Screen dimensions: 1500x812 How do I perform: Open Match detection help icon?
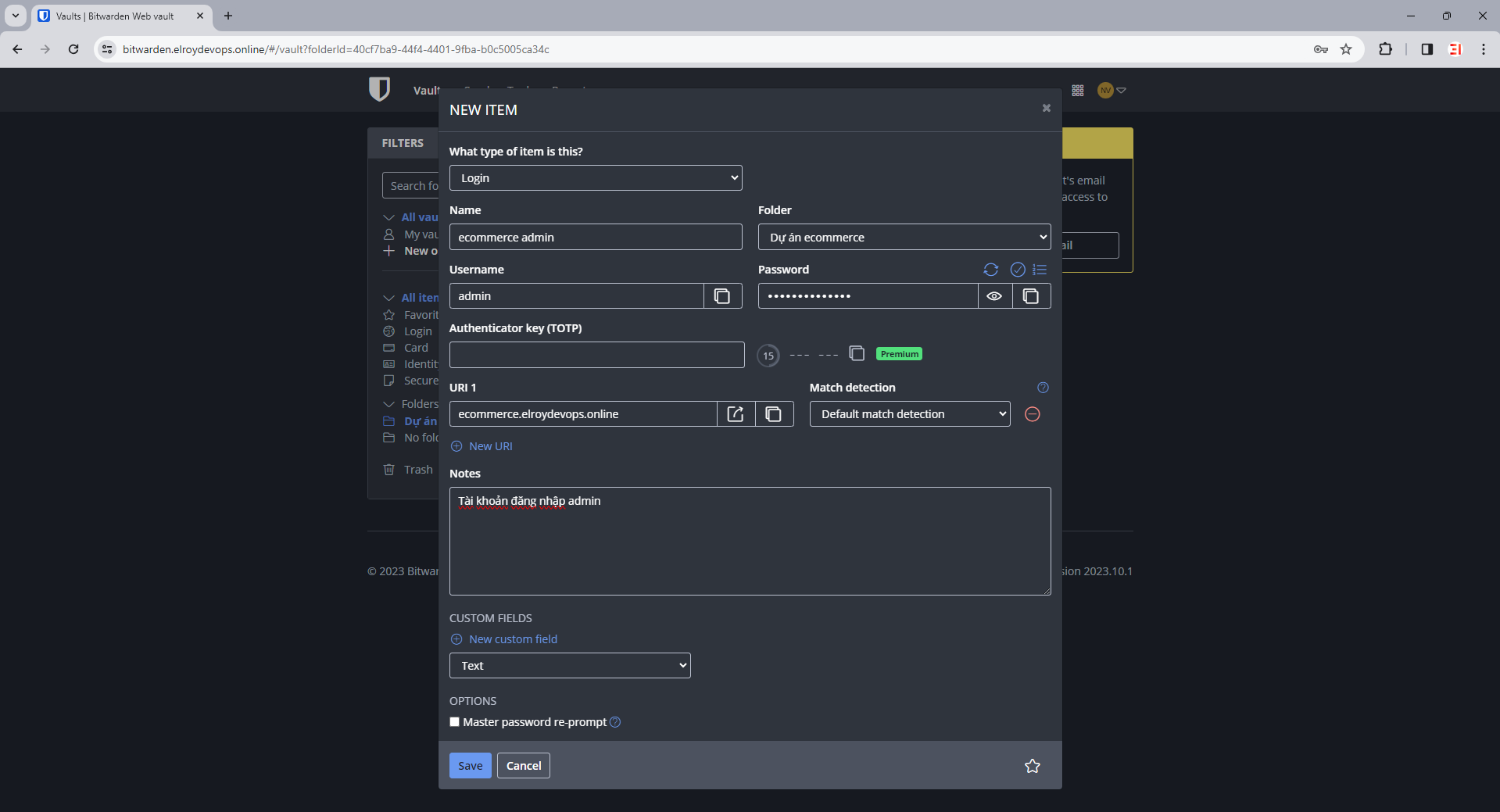[x=1043, y=388]
